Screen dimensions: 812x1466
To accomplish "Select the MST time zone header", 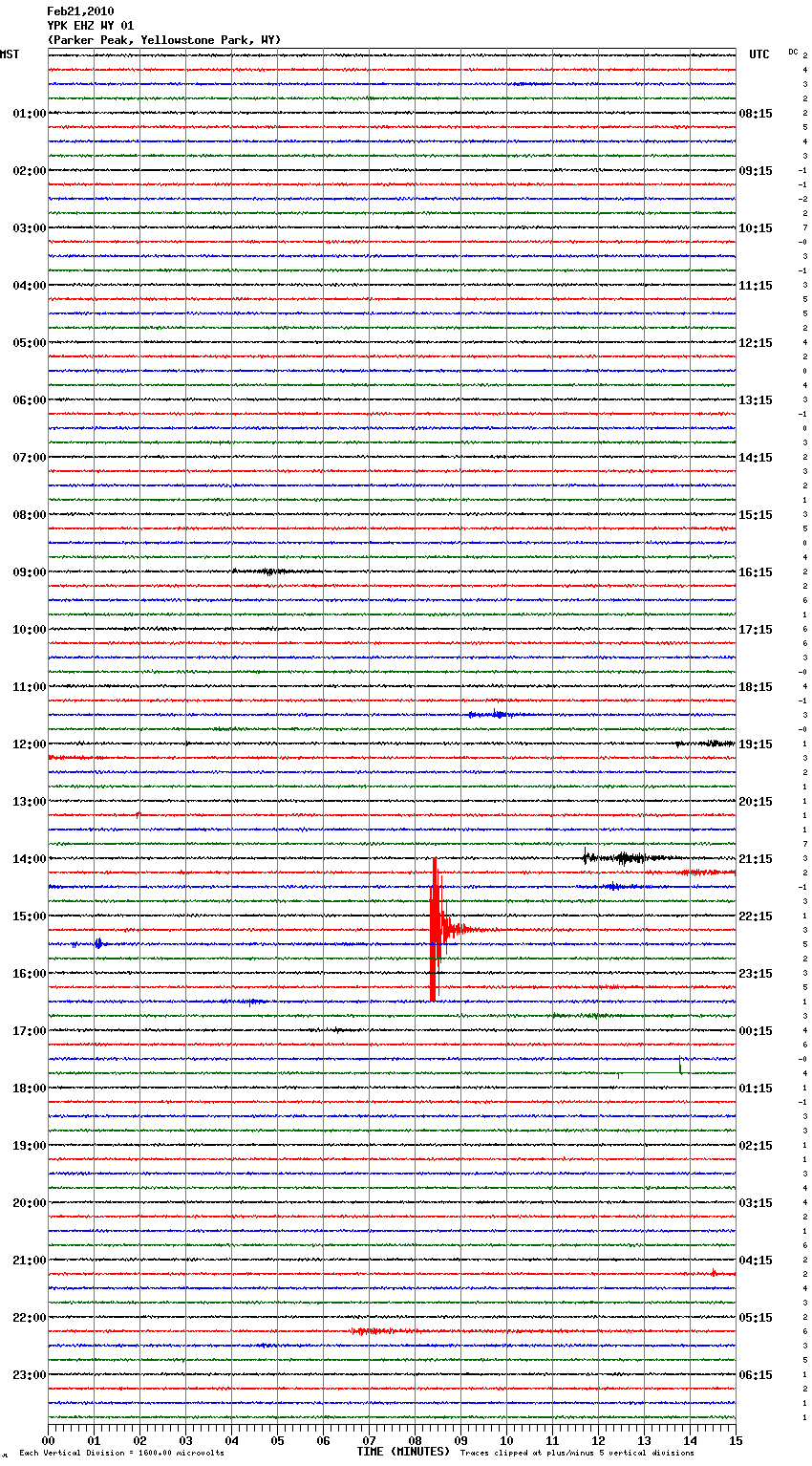I will [x=10, y=54].
